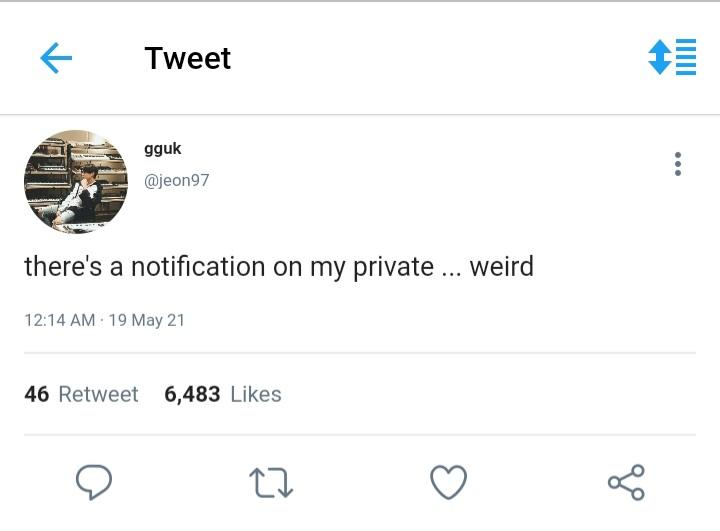Open the thread sort icon in header
The image size is (720, 531).
coord(672,57)
